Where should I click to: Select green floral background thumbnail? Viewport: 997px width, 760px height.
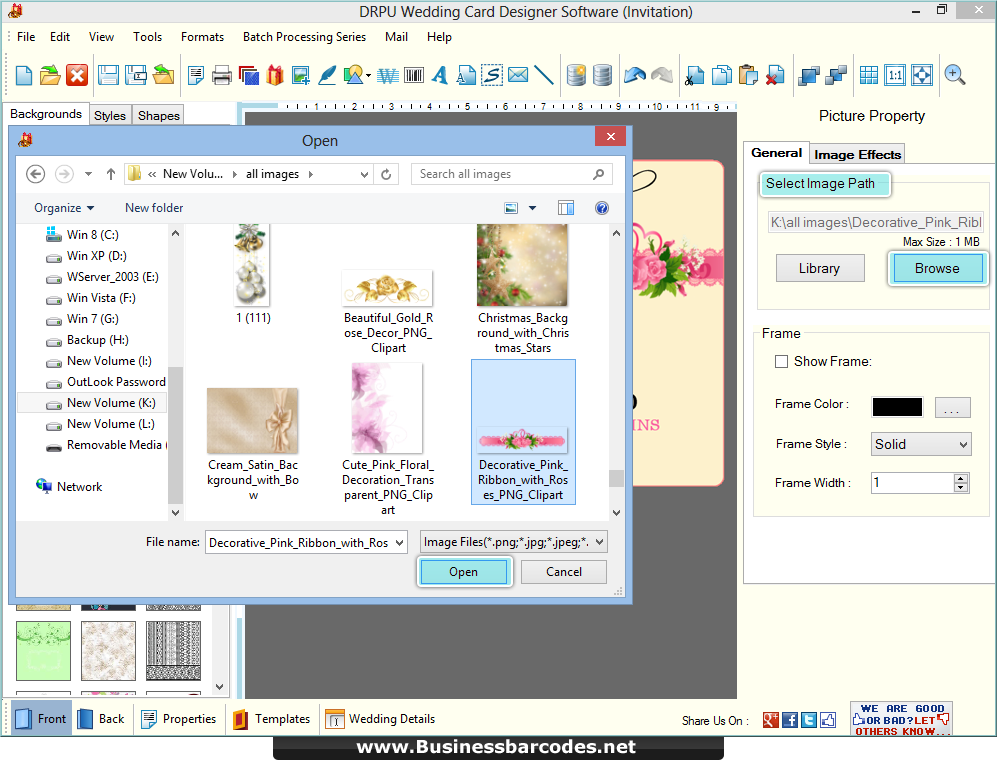43,651
